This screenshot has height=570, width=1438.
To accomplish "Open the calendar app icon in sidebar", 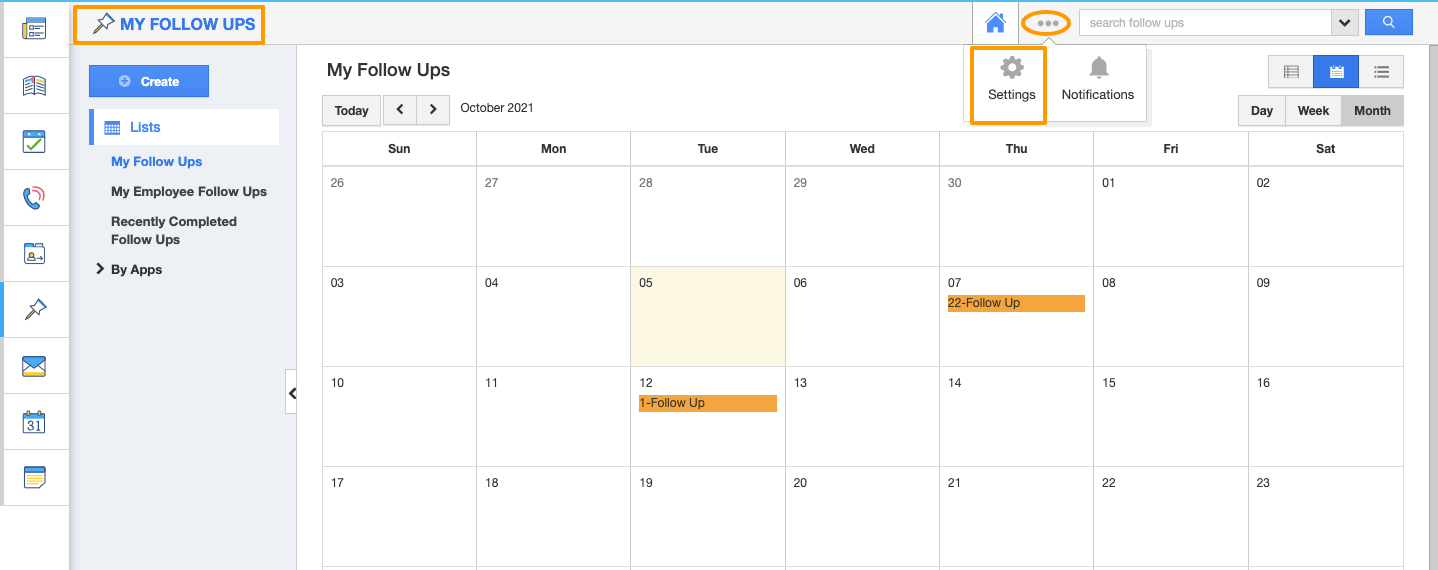I will pyautogui.click(x=34, y=422).
